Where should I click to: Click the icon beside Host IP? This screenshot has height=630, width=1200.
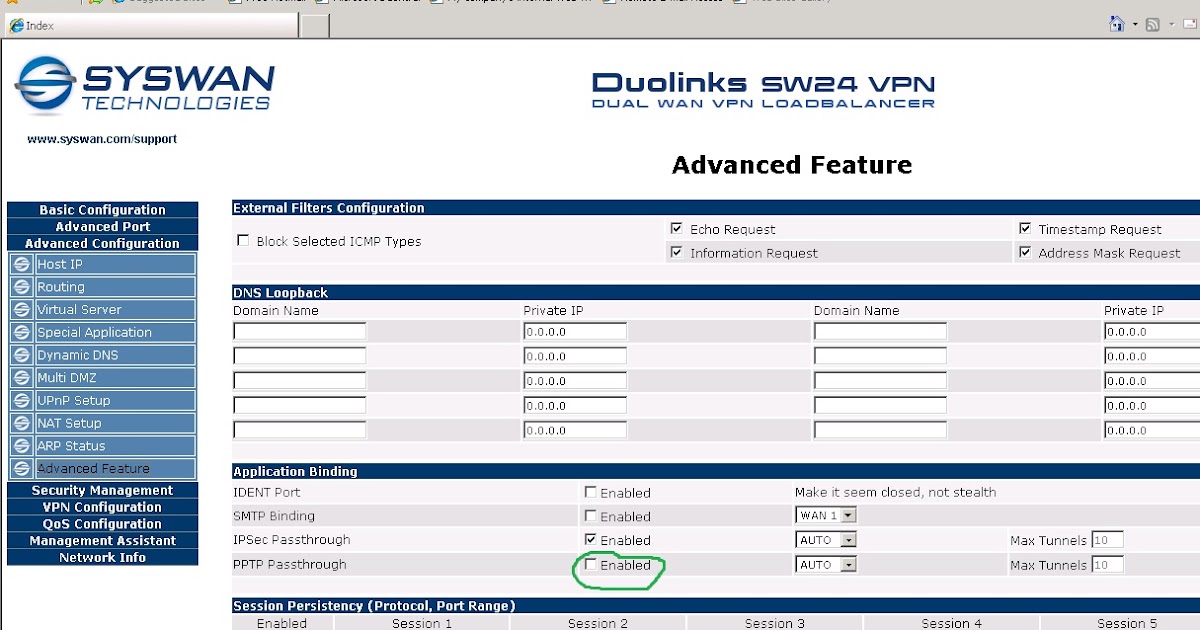[22, 264]
